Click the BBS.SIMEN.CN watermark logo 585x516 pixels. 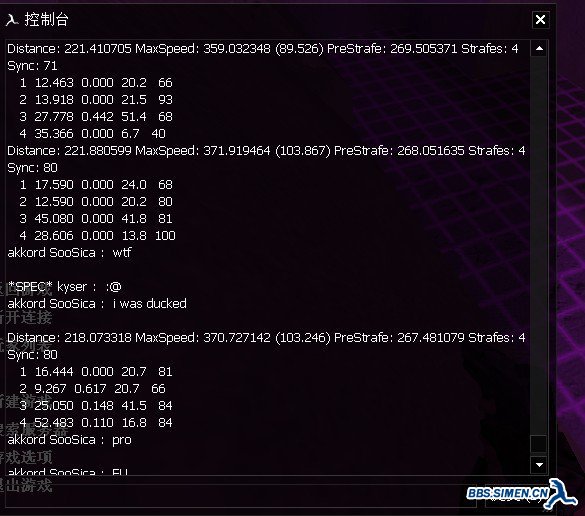[508, 493]
